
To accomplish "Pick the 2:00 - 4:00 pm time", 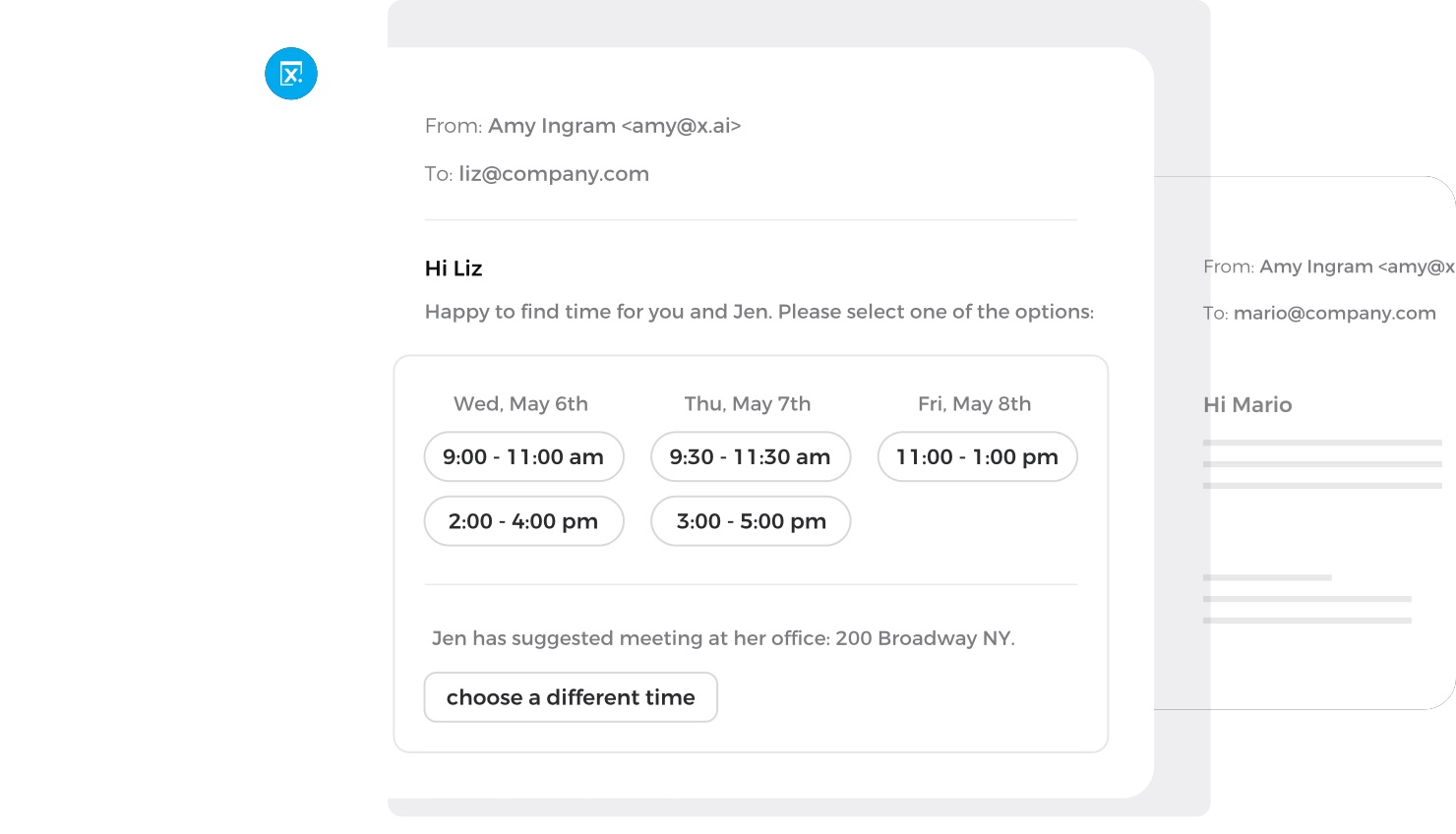I will 523,521.
